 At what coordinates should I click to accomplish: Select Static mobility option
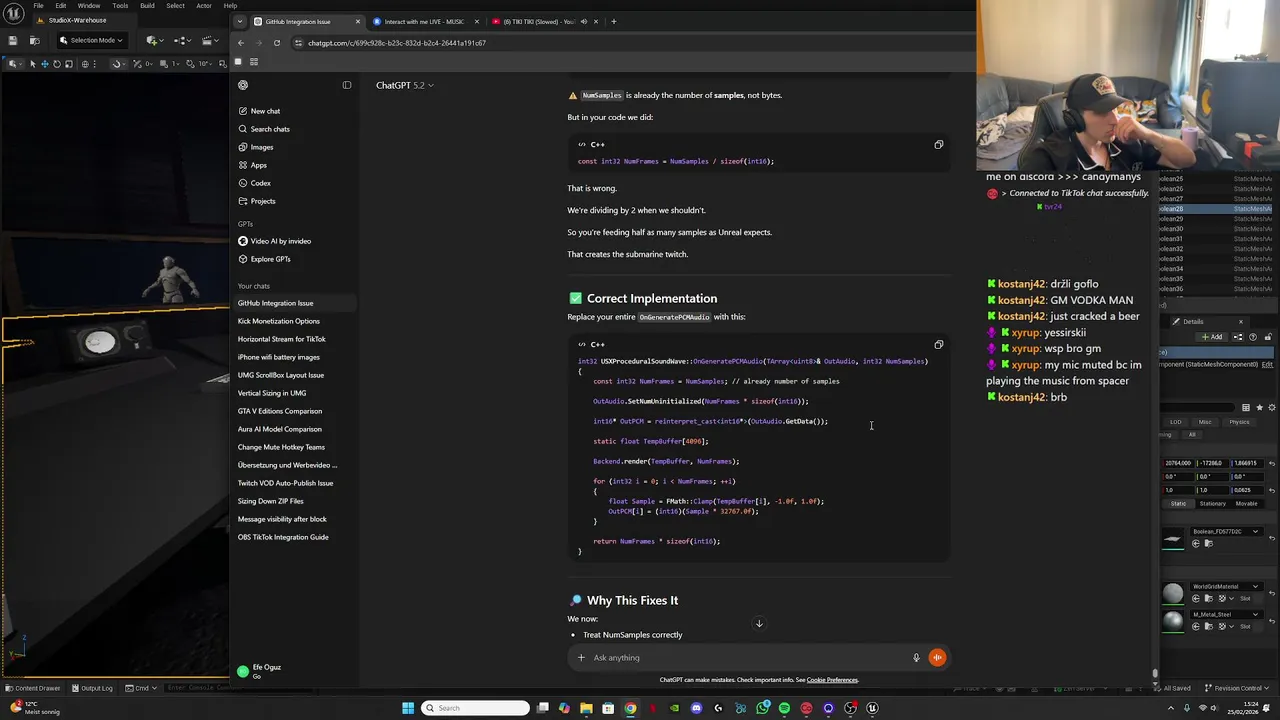1179,504
